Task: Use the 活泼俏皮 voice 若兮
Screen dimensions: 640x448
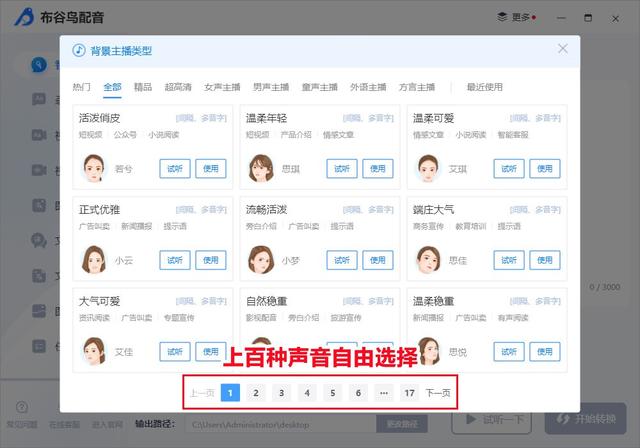Action: [211, 169]
